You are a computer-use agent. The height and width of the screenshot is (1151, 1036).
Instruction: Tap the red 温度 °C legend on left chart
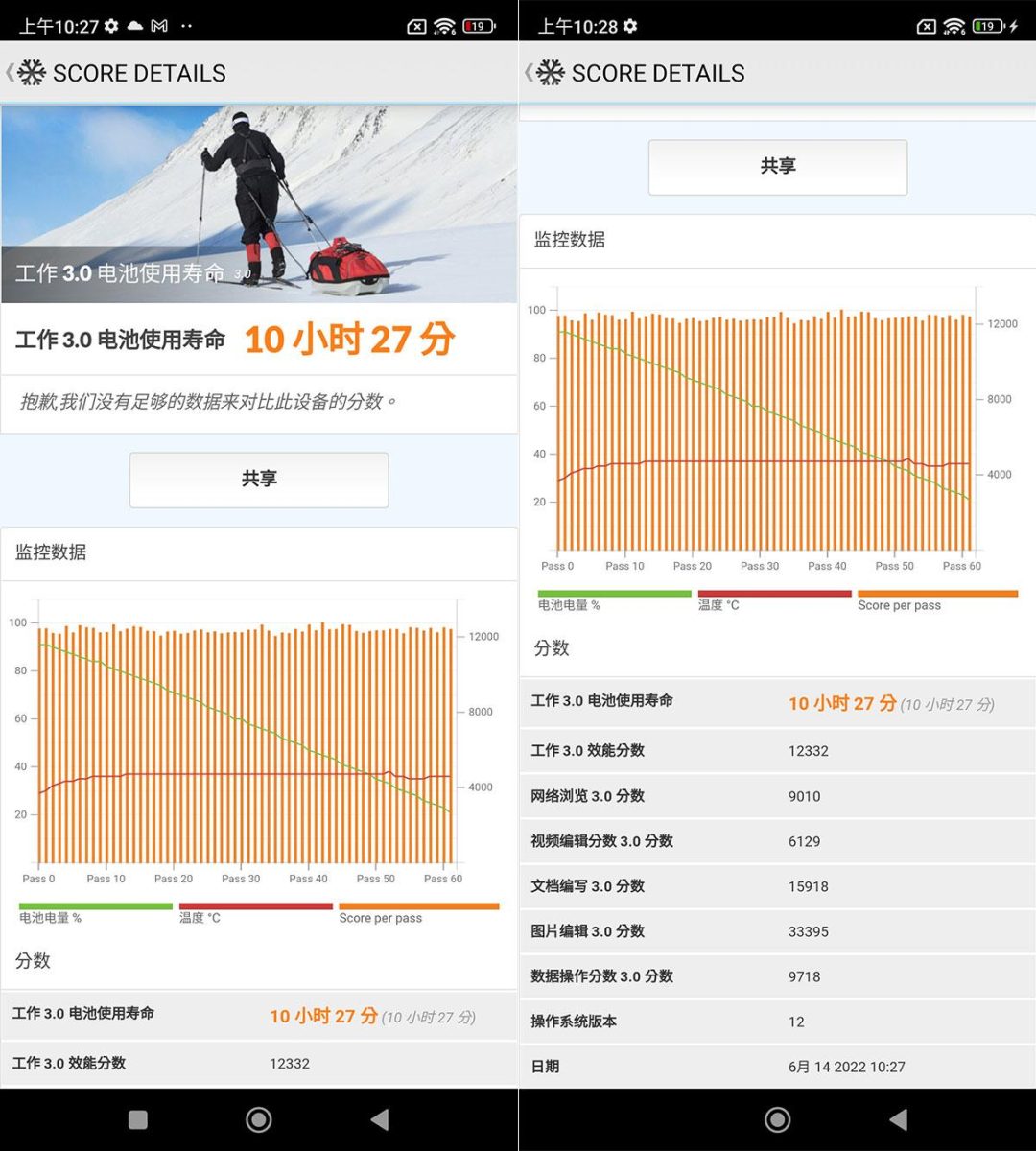coord(255,912)
